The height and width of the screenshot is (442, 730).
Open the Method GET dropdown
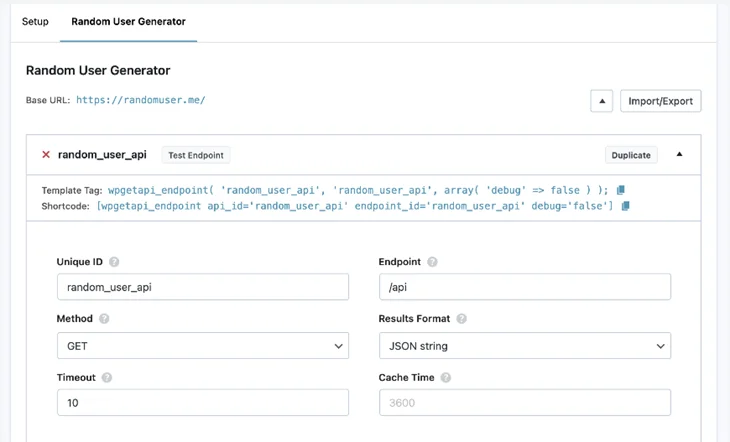click(x=203, y=346)
